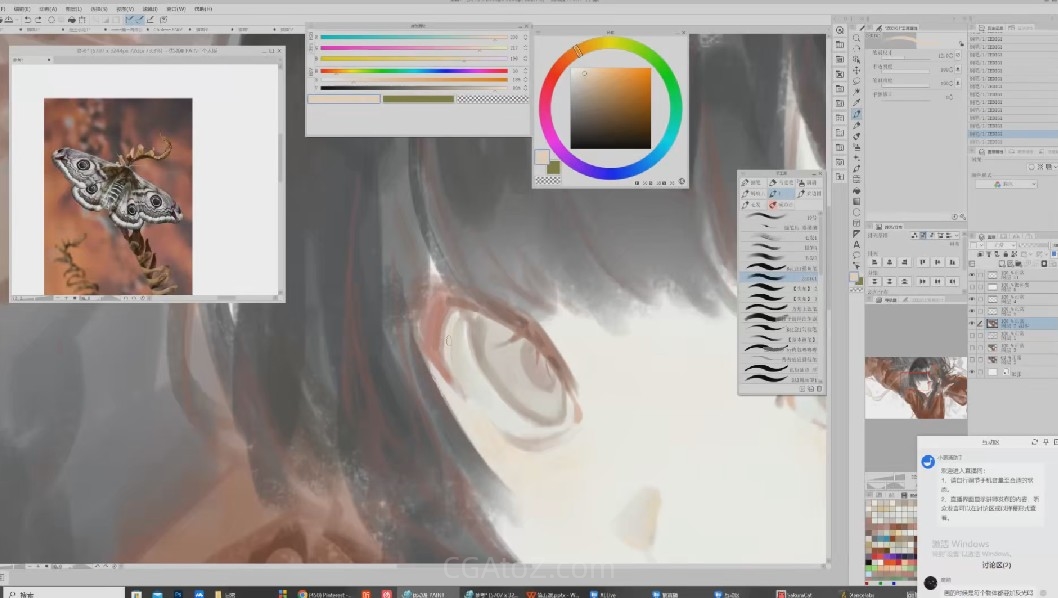The width and height of the screenshot is (1058, 598).
Task: Click the Undo arrow in command bar
Action: 27,20
